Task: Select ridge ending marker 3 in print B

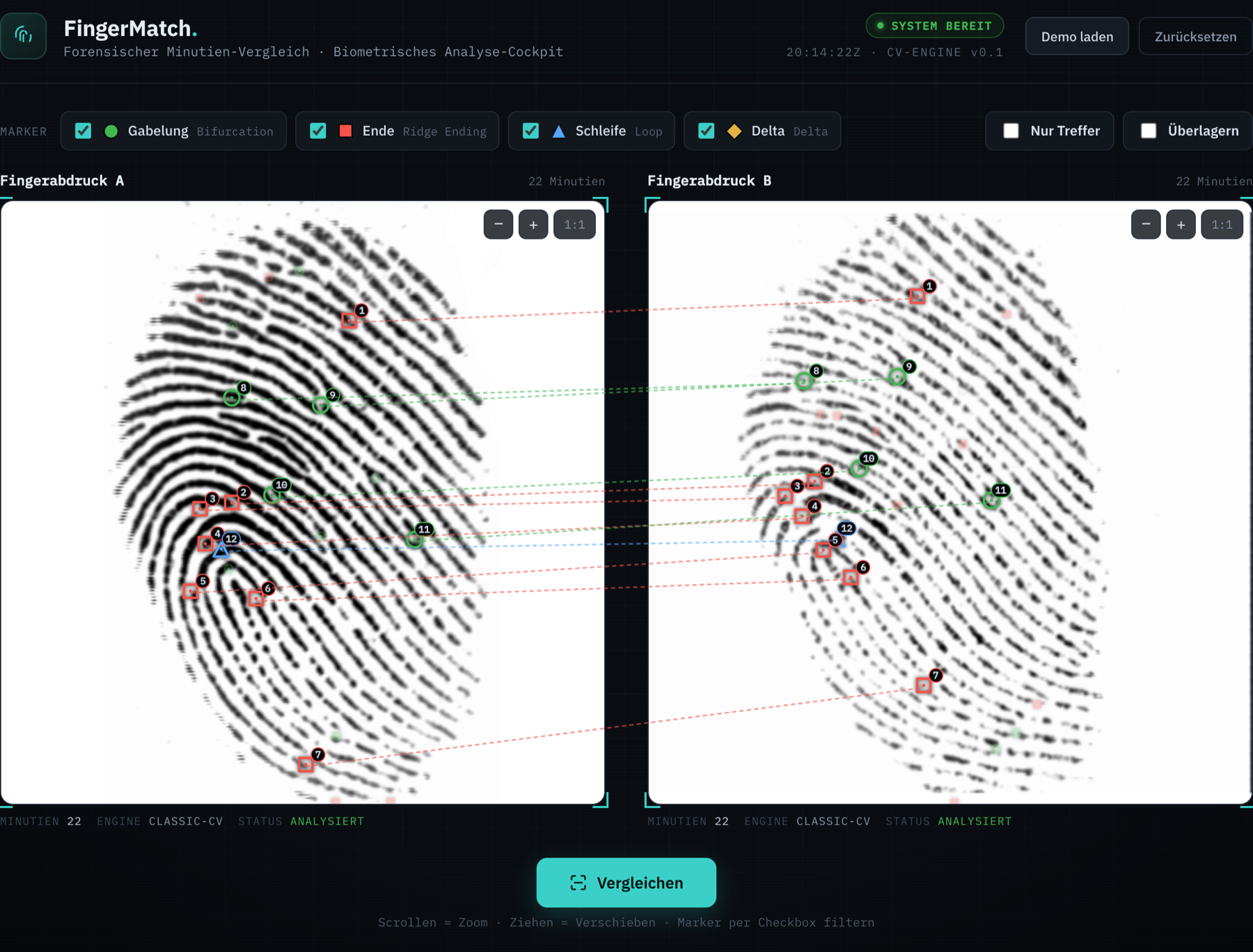Action: (x=785, y=496)
